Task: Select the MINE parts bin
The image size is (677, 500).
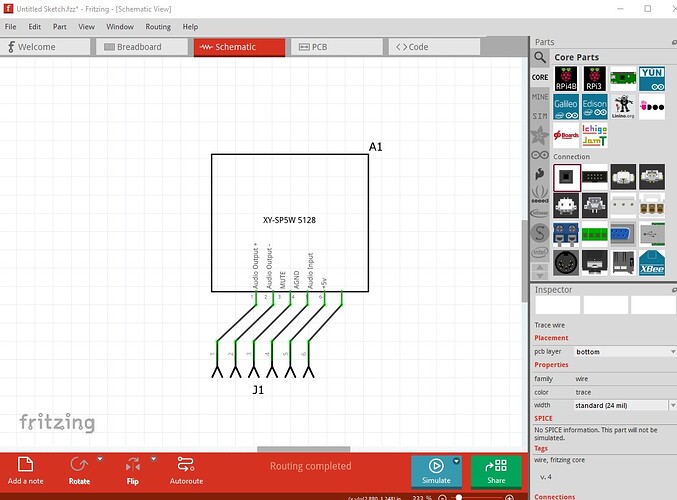Action: tap(540, 97)
